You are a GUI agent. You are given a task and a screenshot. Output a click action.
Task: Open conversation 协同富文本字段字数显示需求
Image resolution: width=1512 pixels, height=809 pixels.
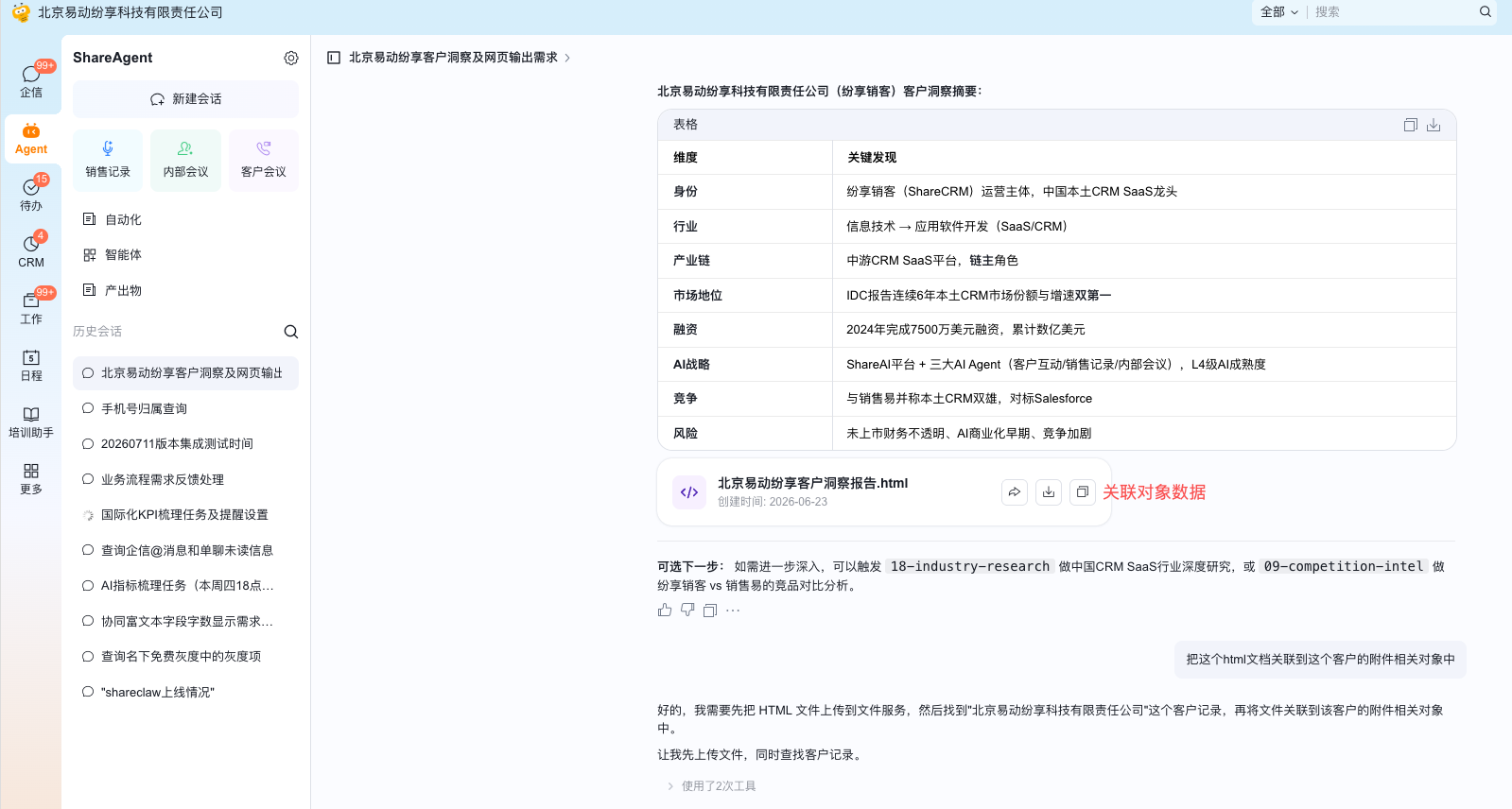point(185,621)
